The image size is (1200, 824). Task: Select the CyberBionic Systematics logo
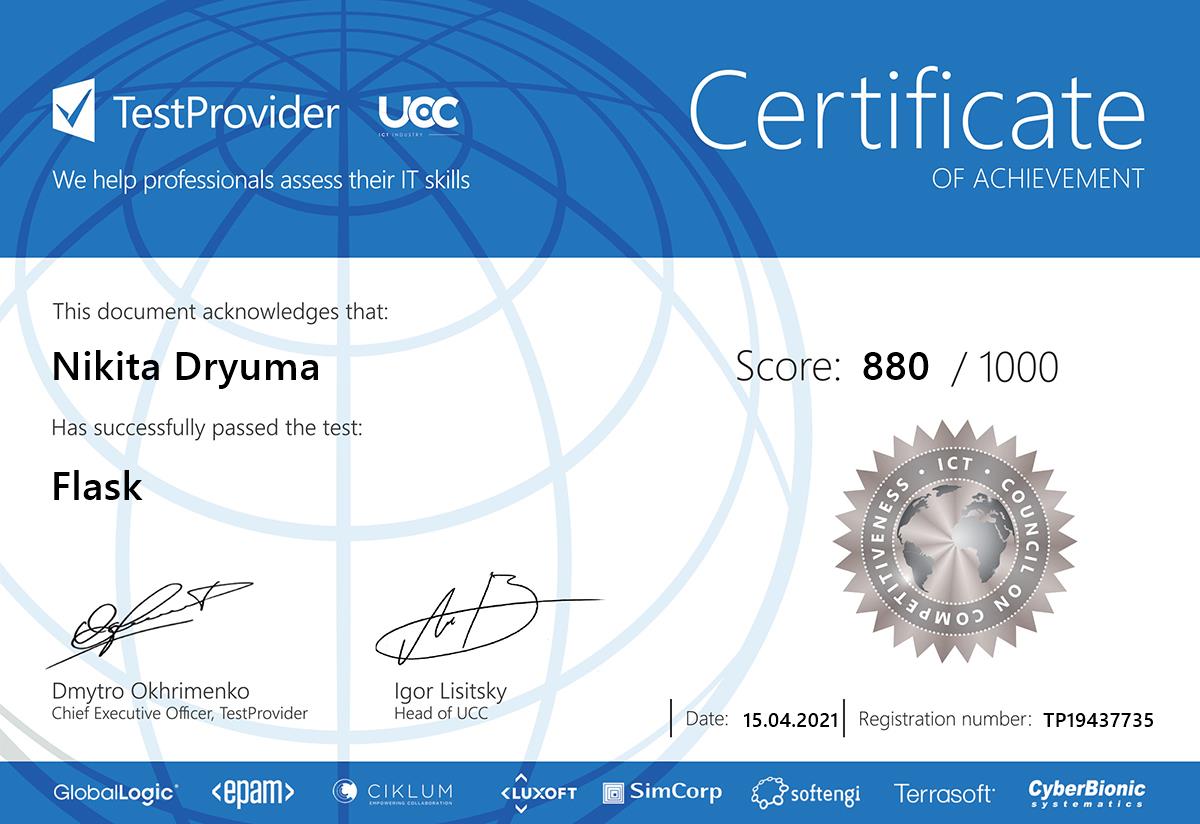tap(1087, 792)
